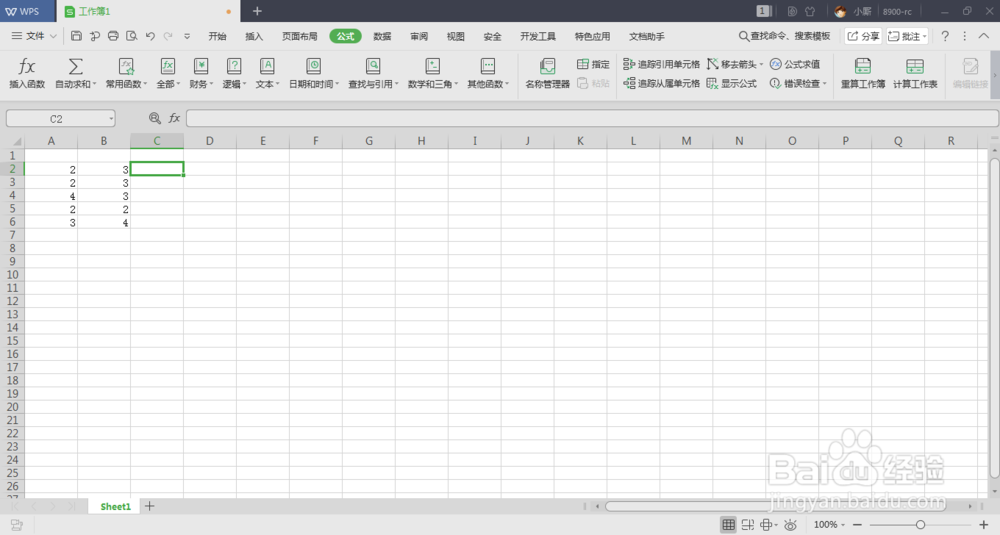Open the 逻辑 logical functions icon

[234, 66]
